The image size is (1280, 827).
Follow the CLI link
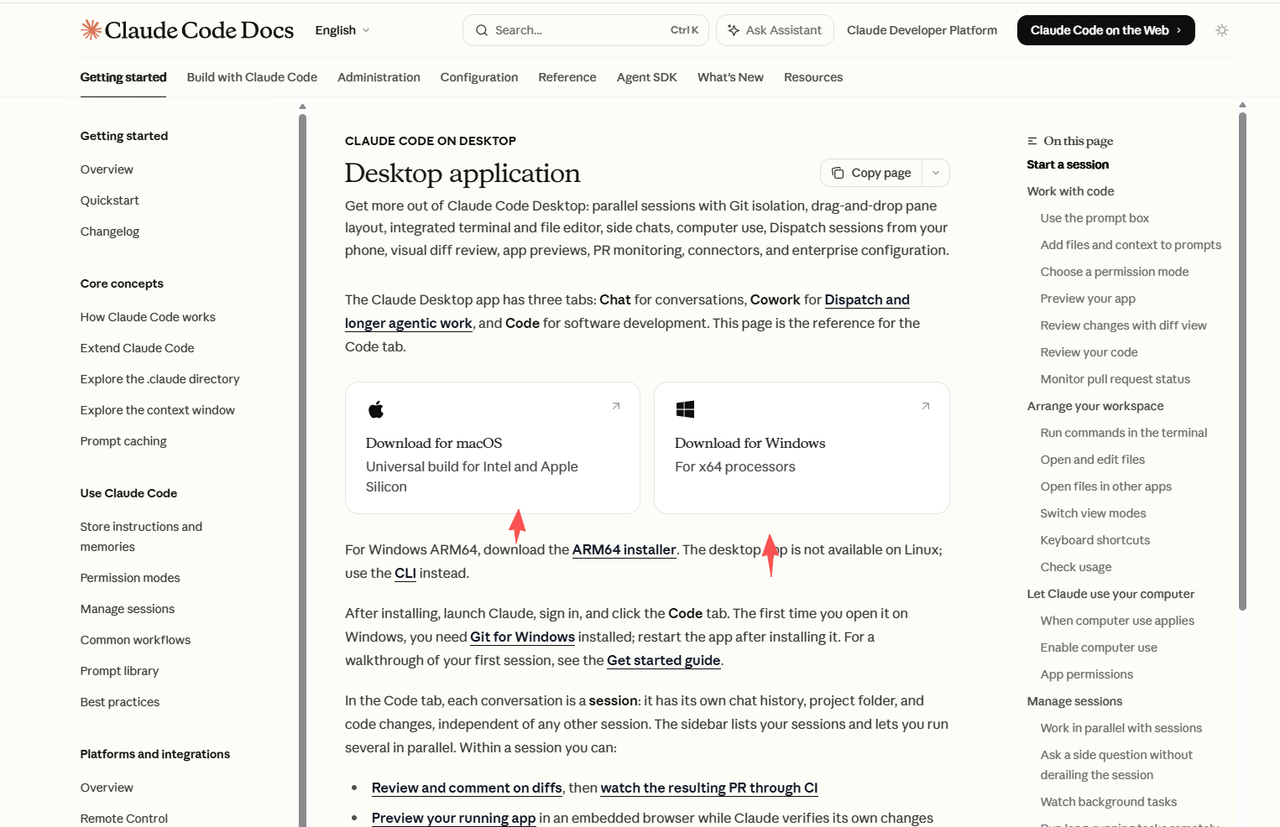click(405, 573)
